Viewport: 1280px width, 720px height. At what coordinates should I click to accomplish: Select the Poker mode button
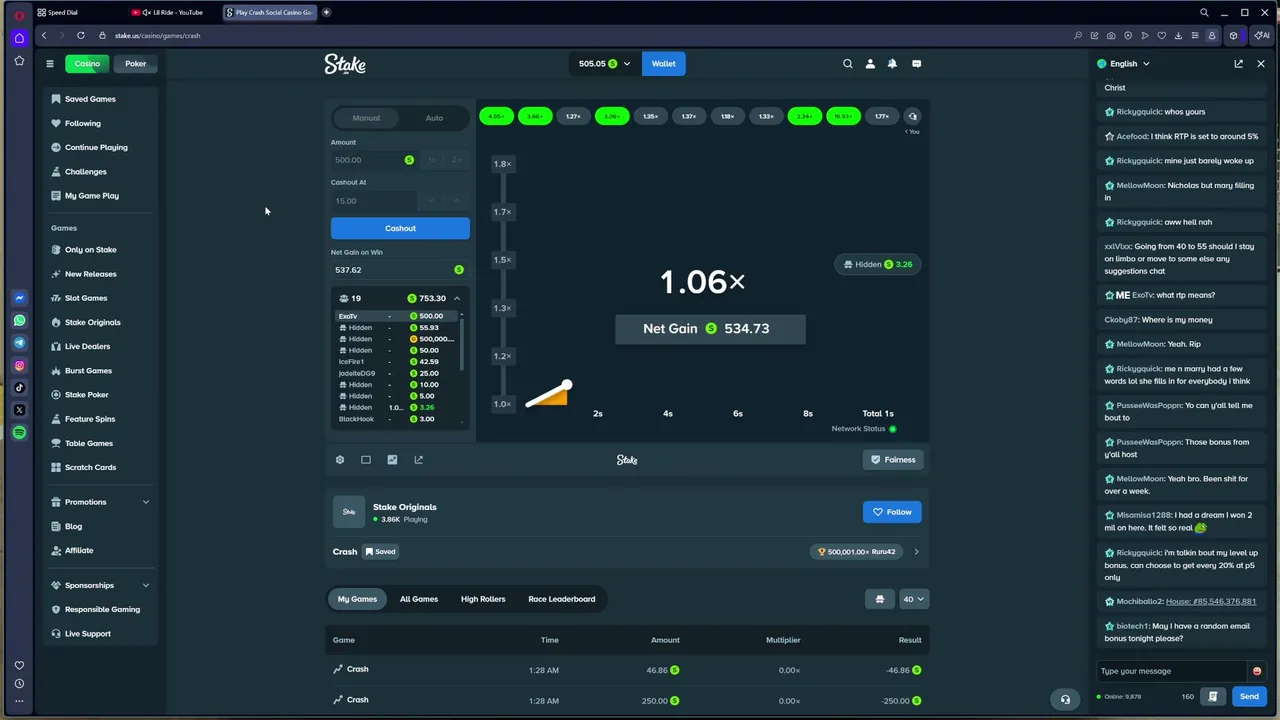(135, 64)
